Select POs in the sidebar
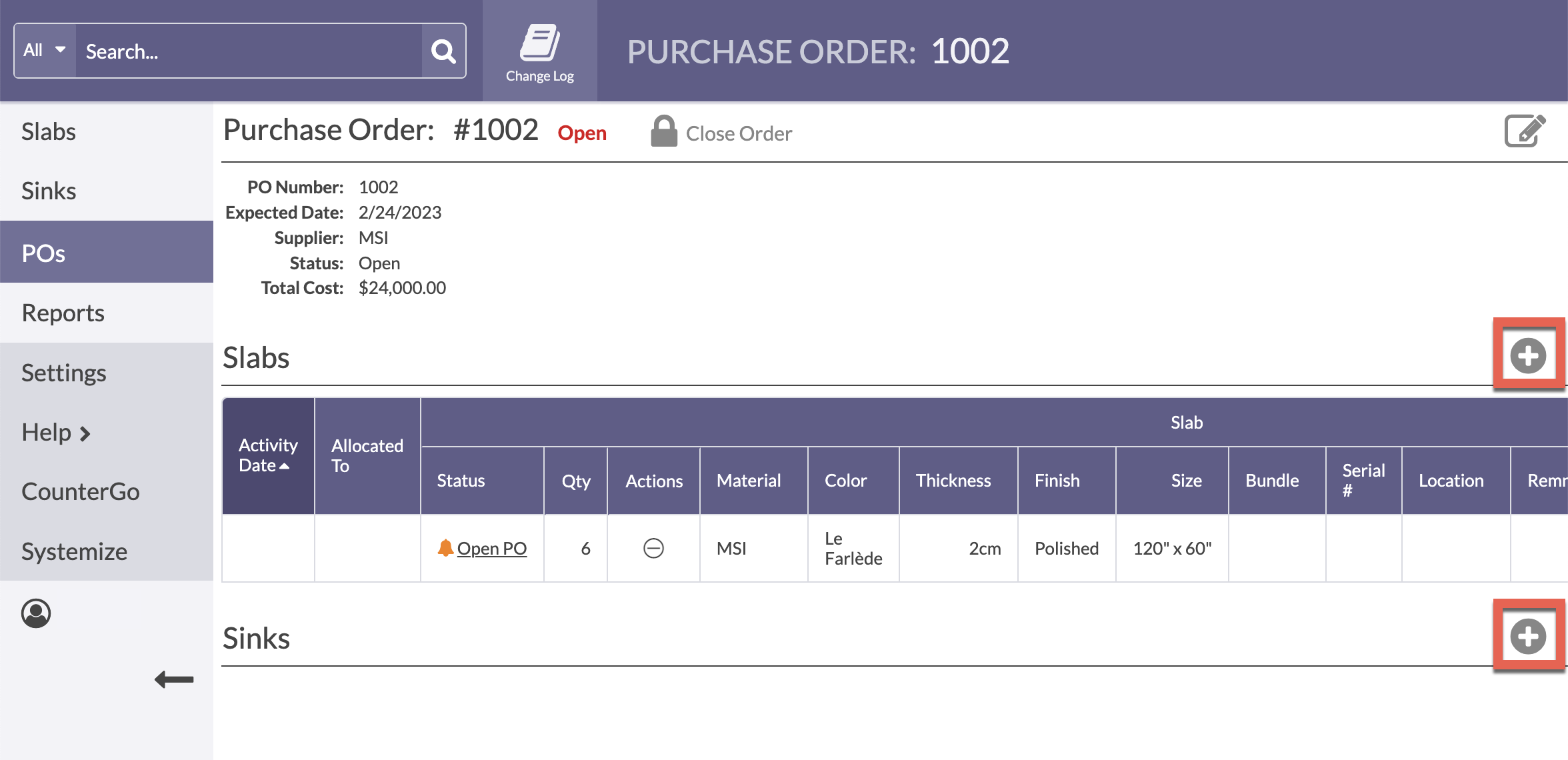The width and height of the screenshot is (1568, 760). click(x=43, y=252)
